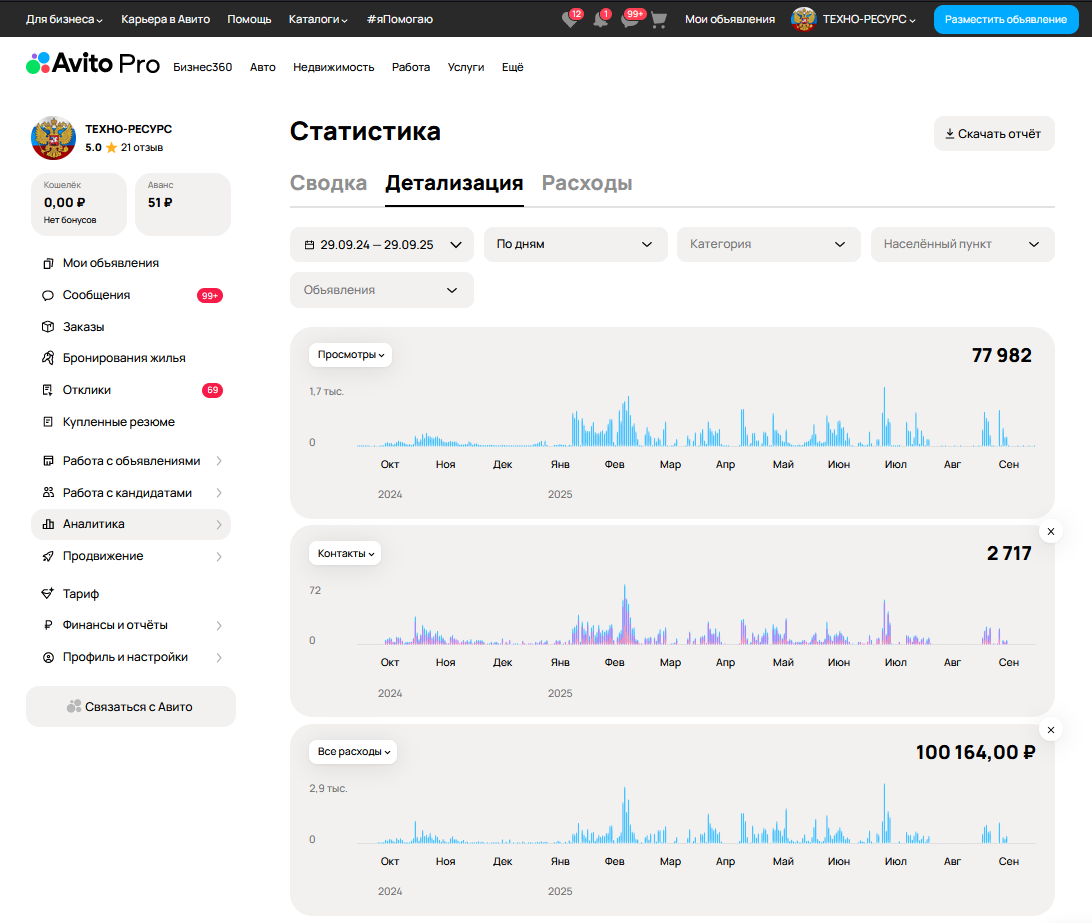The width and height of the screenshot is (1092, 923).
Task: Expand Аналитика chevron
Action: tap(219, 525)
